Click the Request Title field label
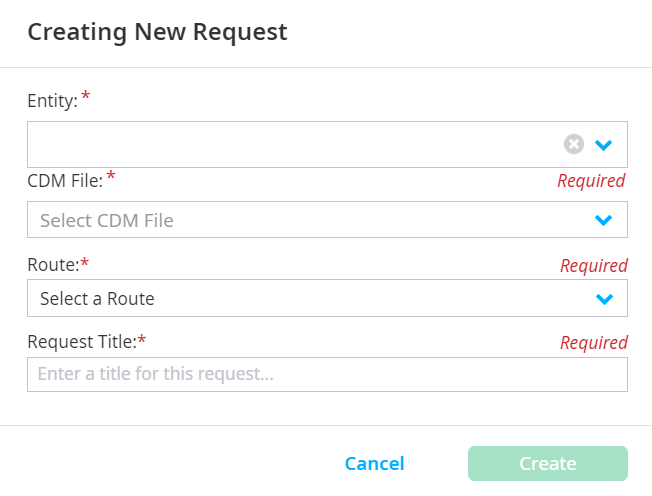 pyautogui.click(x=81, y=342)
